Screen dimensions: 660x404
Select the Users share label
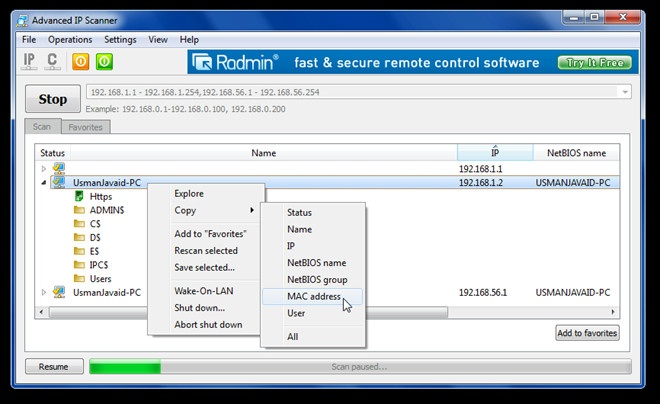(100, 279)
